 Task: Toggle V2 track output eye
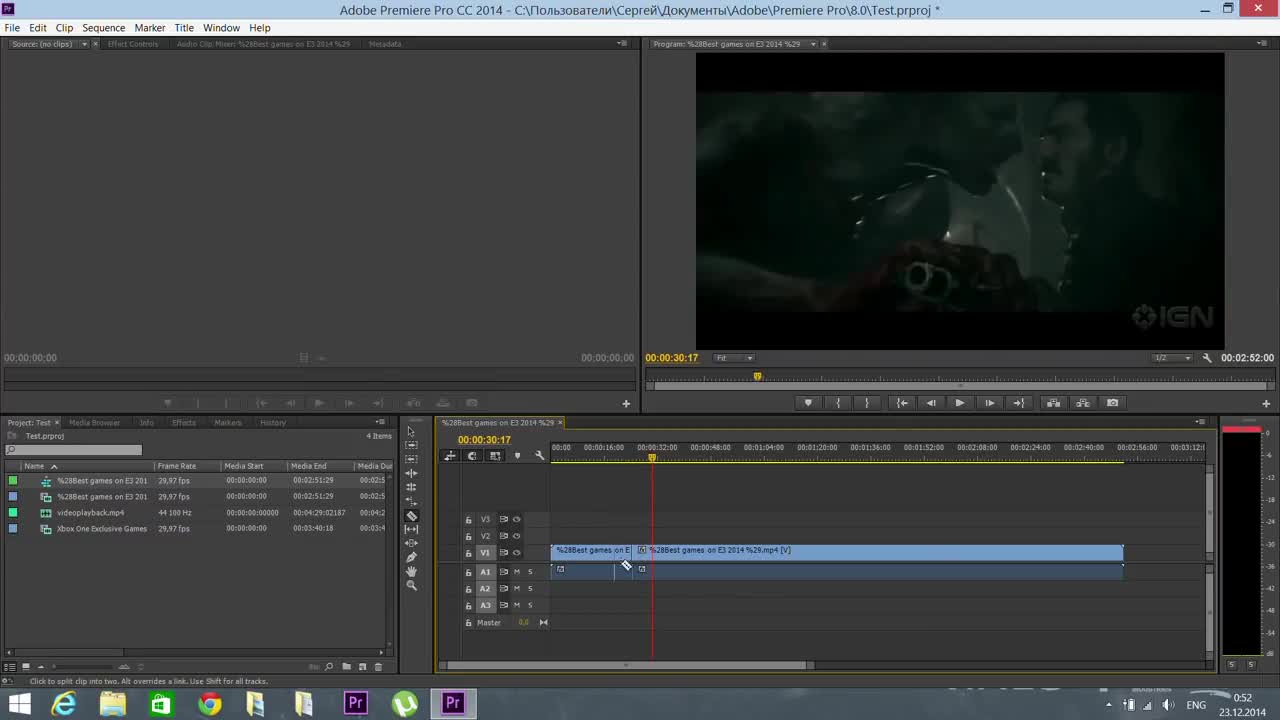tap(517, 536)
